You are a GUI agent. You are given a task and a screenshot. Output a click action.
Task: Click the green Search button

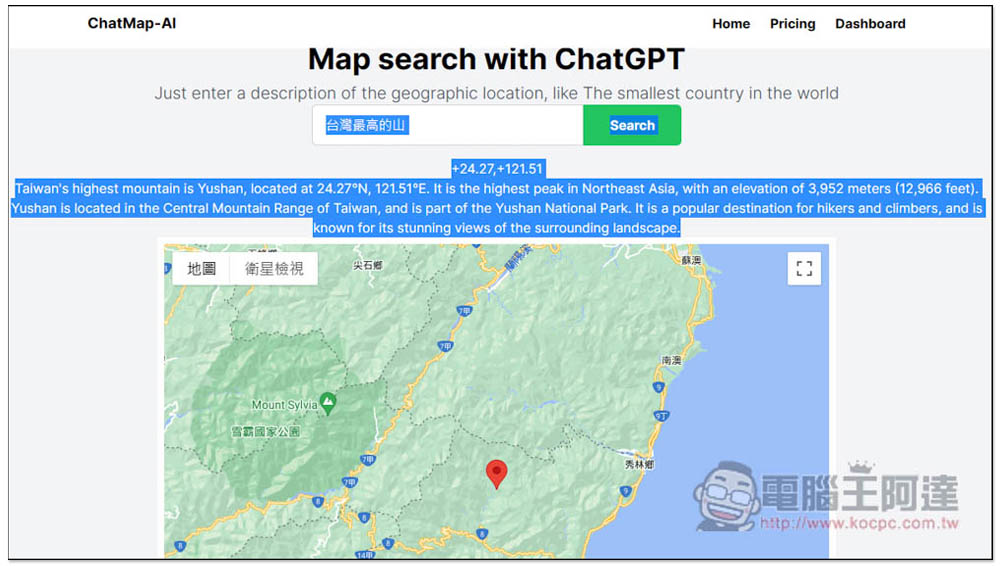(632, 125)
